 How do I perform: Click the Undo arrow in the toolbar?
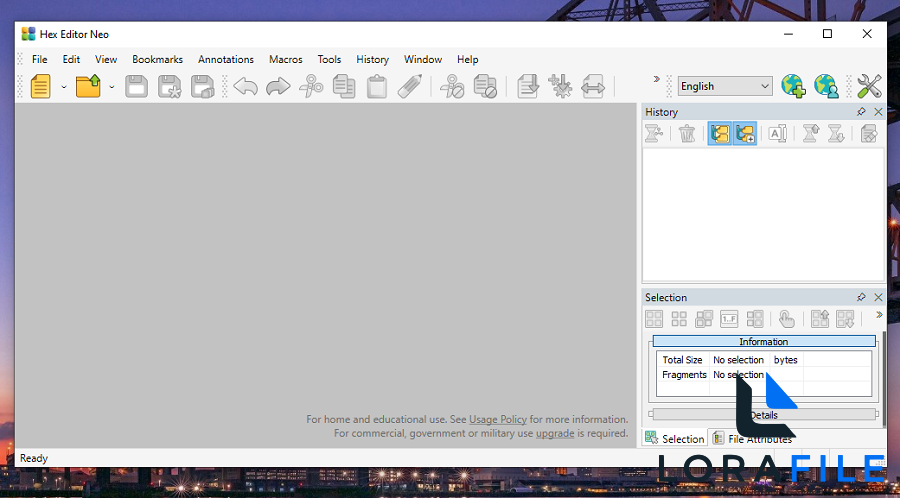246,87
